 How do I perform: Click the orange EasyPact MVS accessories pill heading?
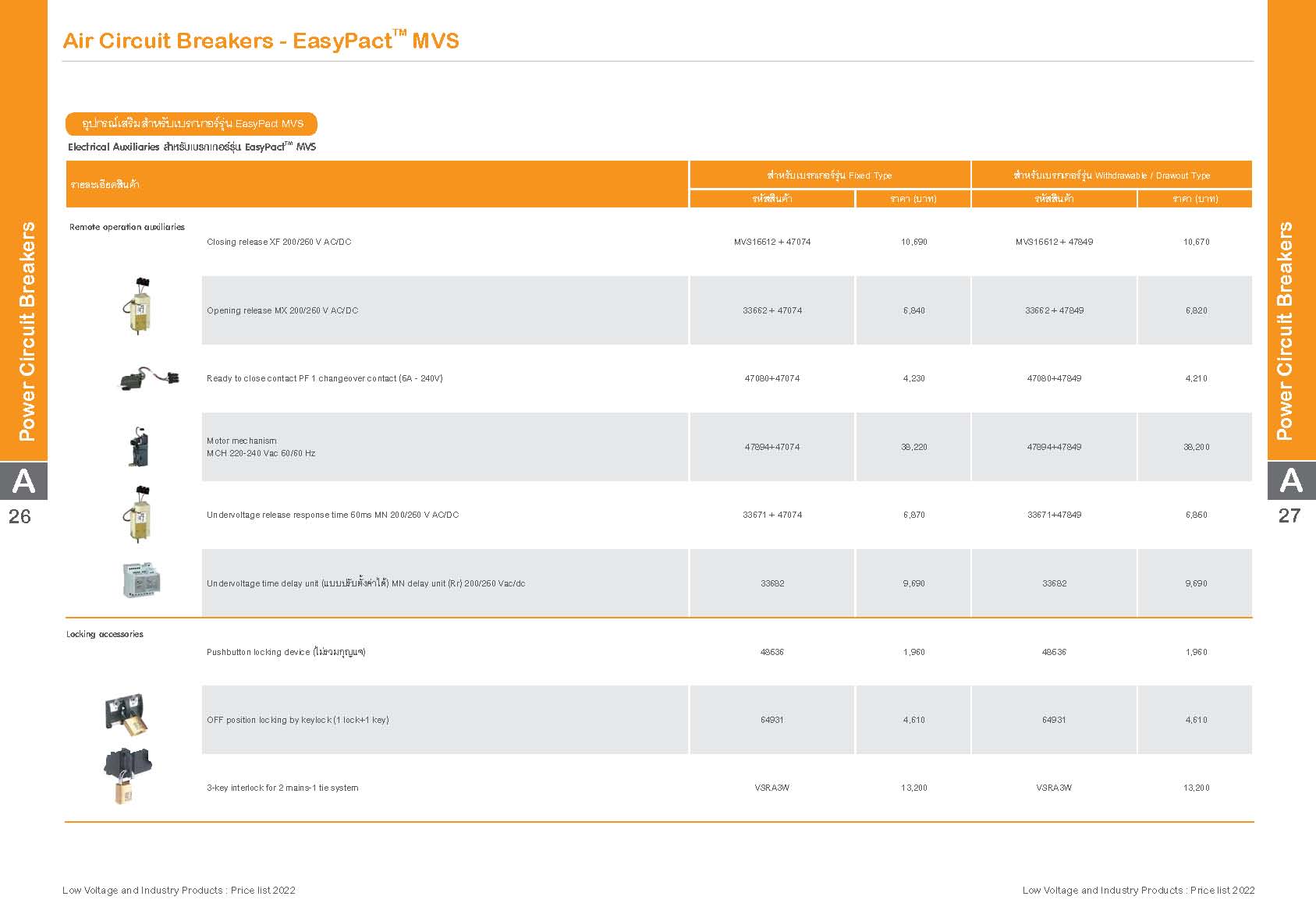coord(191,123)
